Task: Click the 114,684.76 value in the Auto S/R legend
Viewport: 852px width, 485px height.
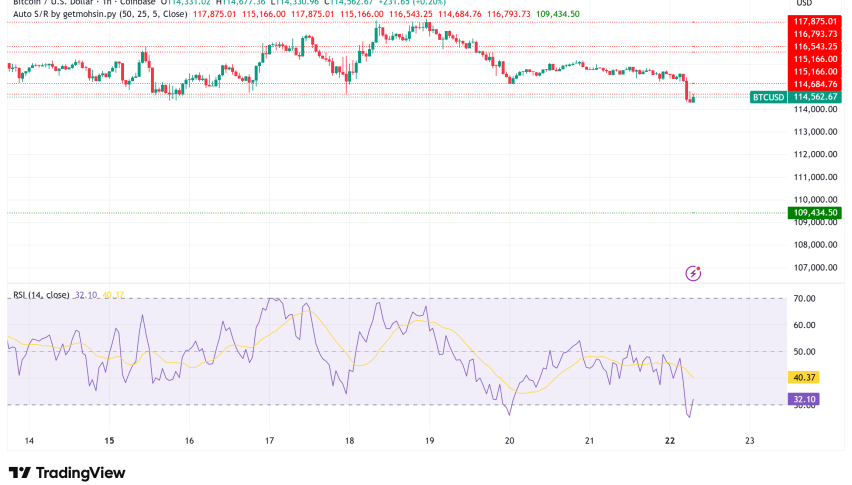Action: pyautogui.click(x=460, y=14)
